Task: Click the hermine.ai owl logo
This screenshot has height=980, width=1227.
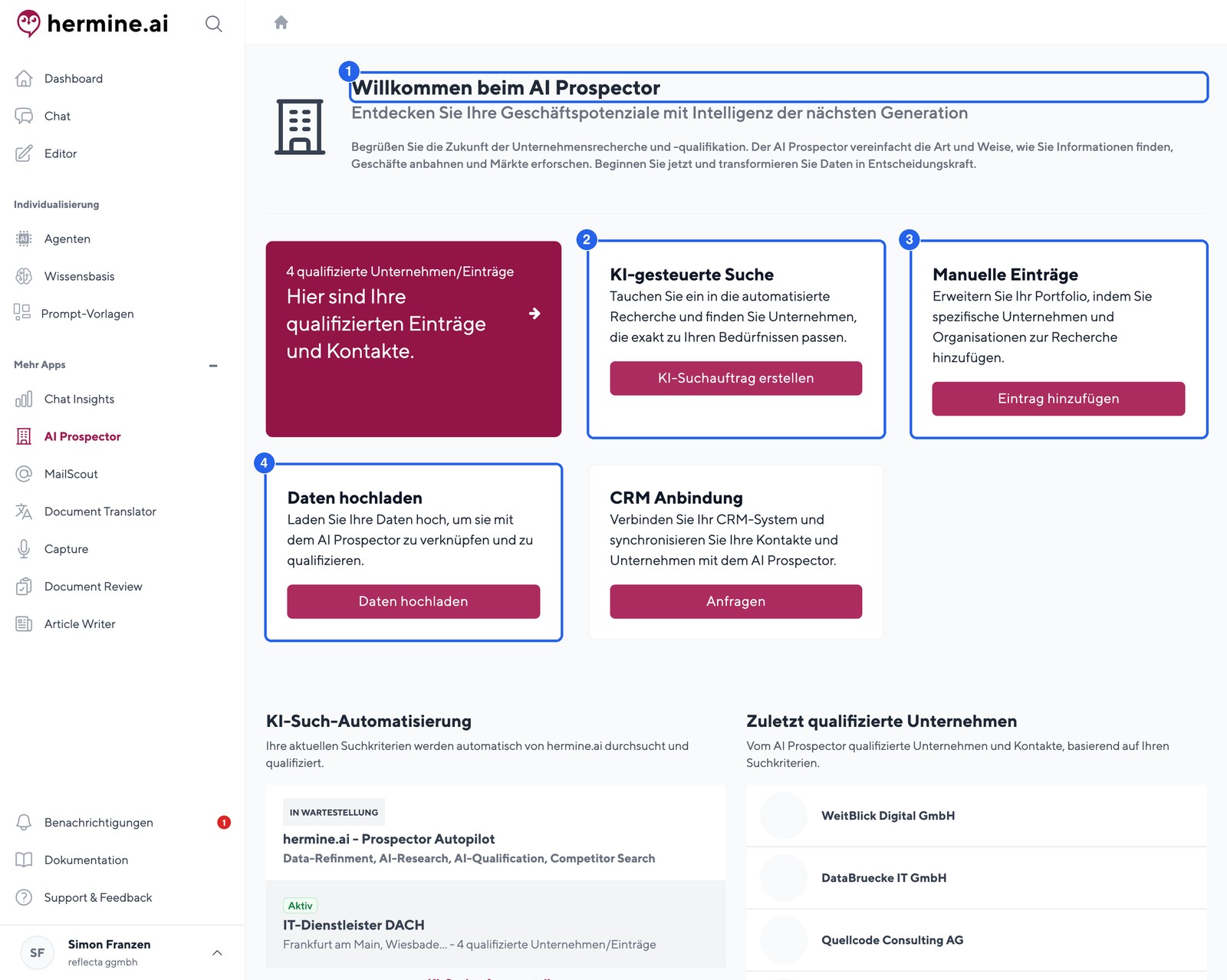Action: click(28, 23)
